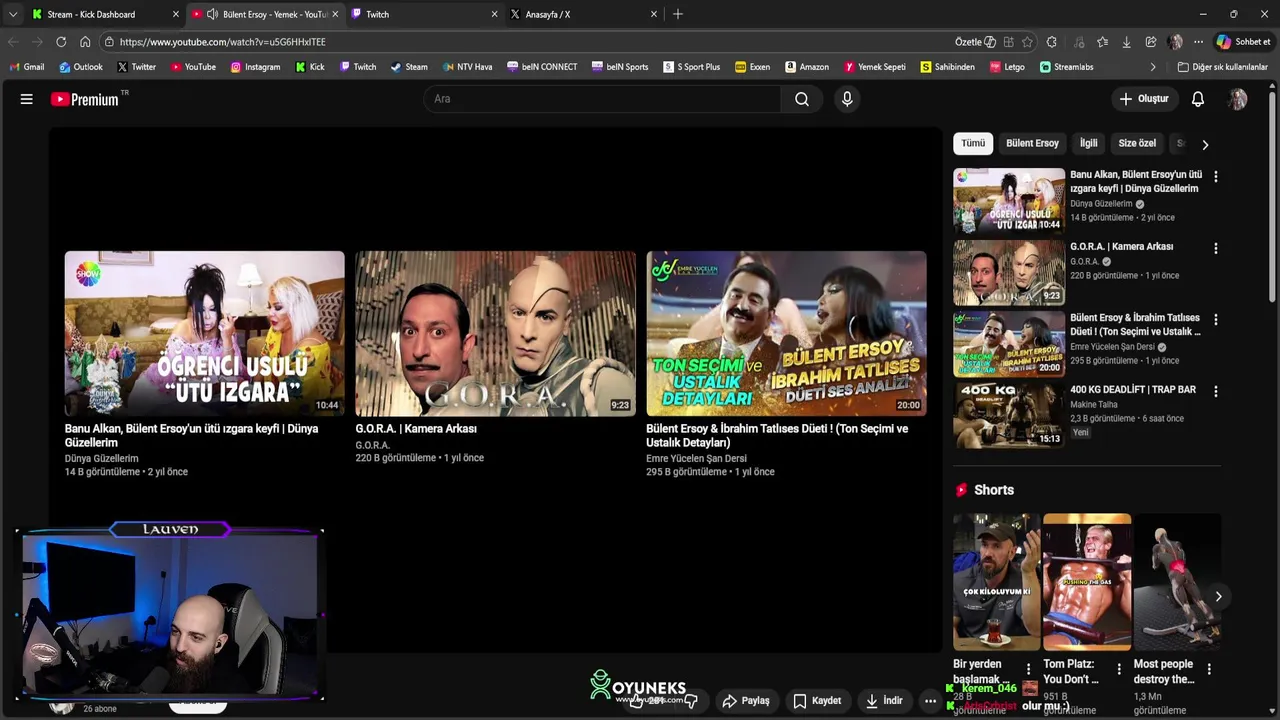Close the Bülent Ersoy YouTube tab
The image size is (1280, 720).
[335, 14]
